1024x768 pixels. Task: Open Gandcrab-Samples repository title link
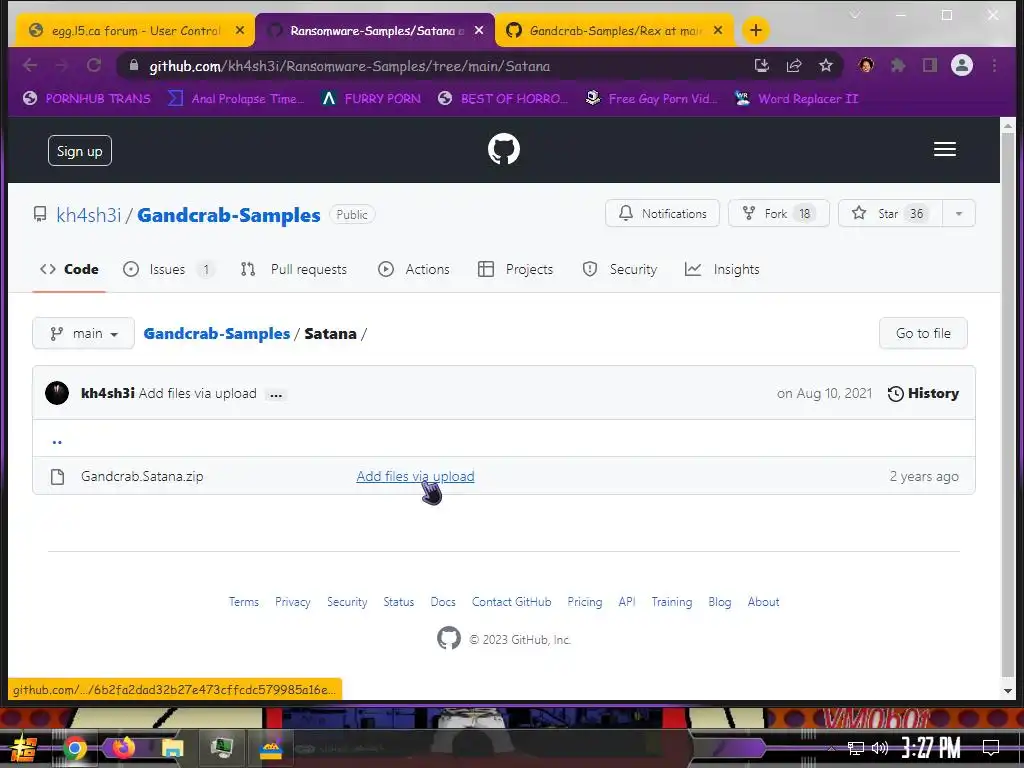229,215
